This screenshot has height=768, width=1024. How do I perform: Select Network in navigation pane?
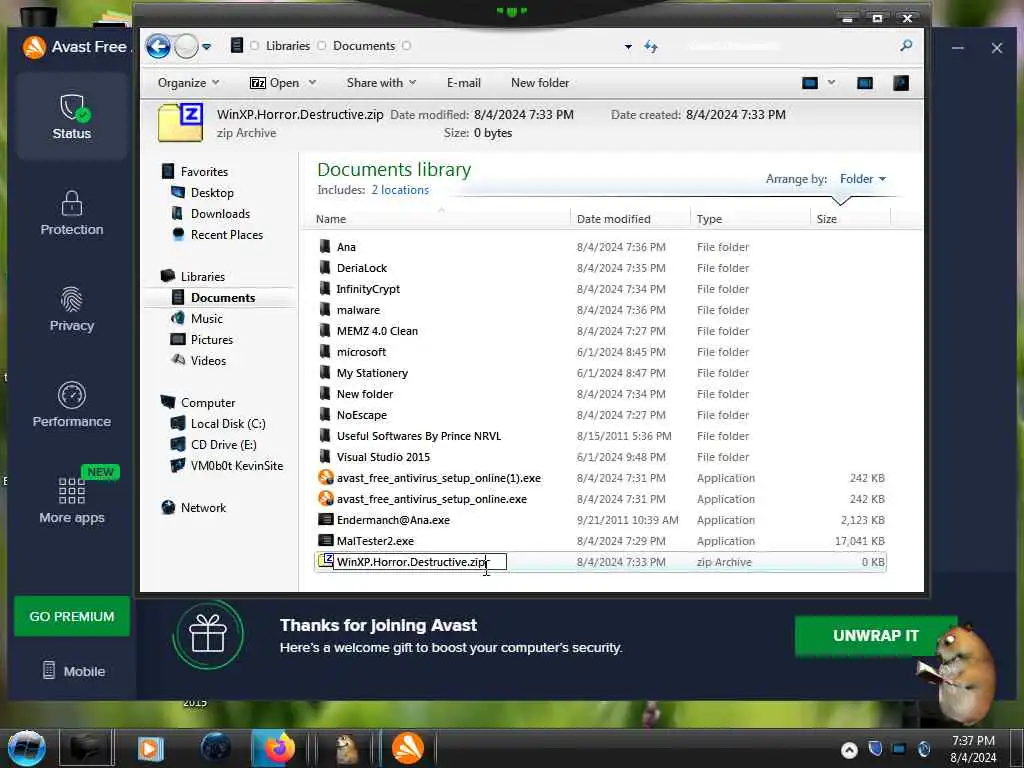[x=203, y=507]
